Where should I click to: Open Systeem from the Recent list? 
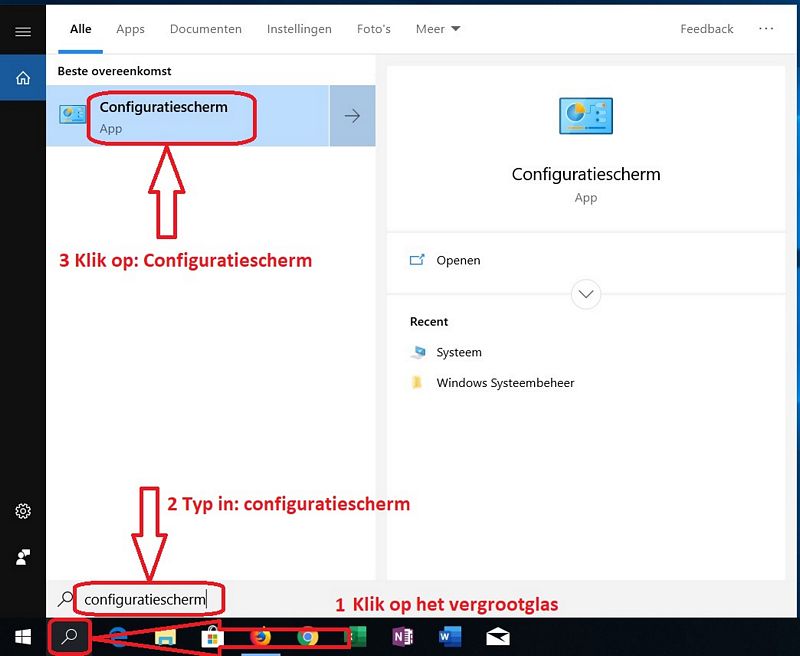[458, 352]
